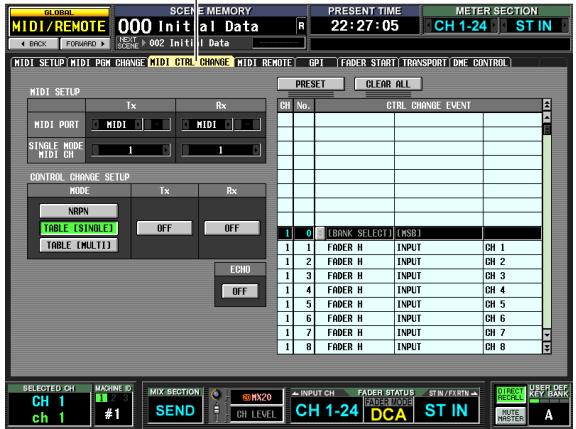
Task: Click single-up scroll arrow of event list
Action: [x=547, y=118]
